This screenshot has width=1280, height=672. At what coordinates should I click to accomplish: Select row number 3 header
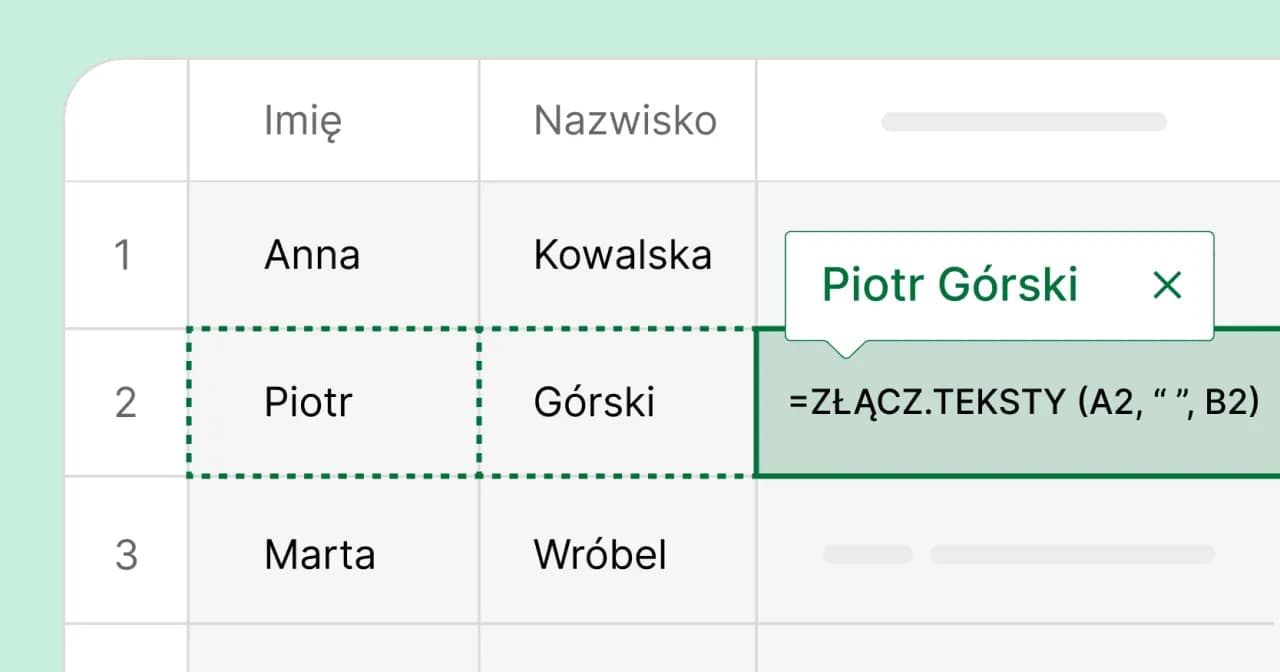tap(125, 554)
